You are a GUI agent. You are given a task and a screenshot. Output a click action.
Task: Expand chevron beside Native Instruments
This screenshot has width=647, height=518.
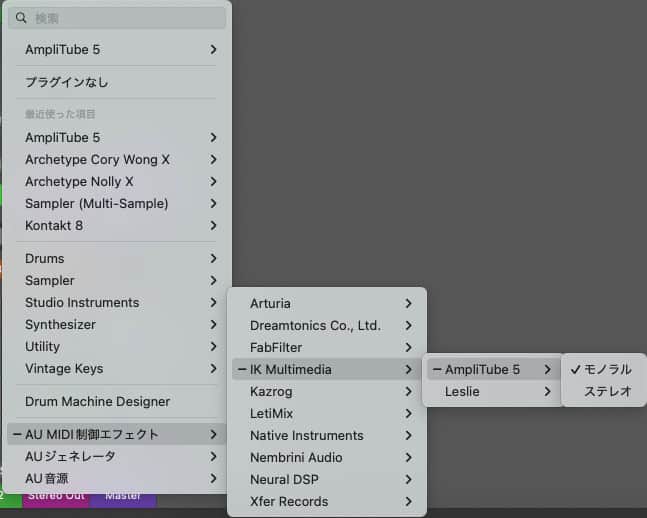408,435
